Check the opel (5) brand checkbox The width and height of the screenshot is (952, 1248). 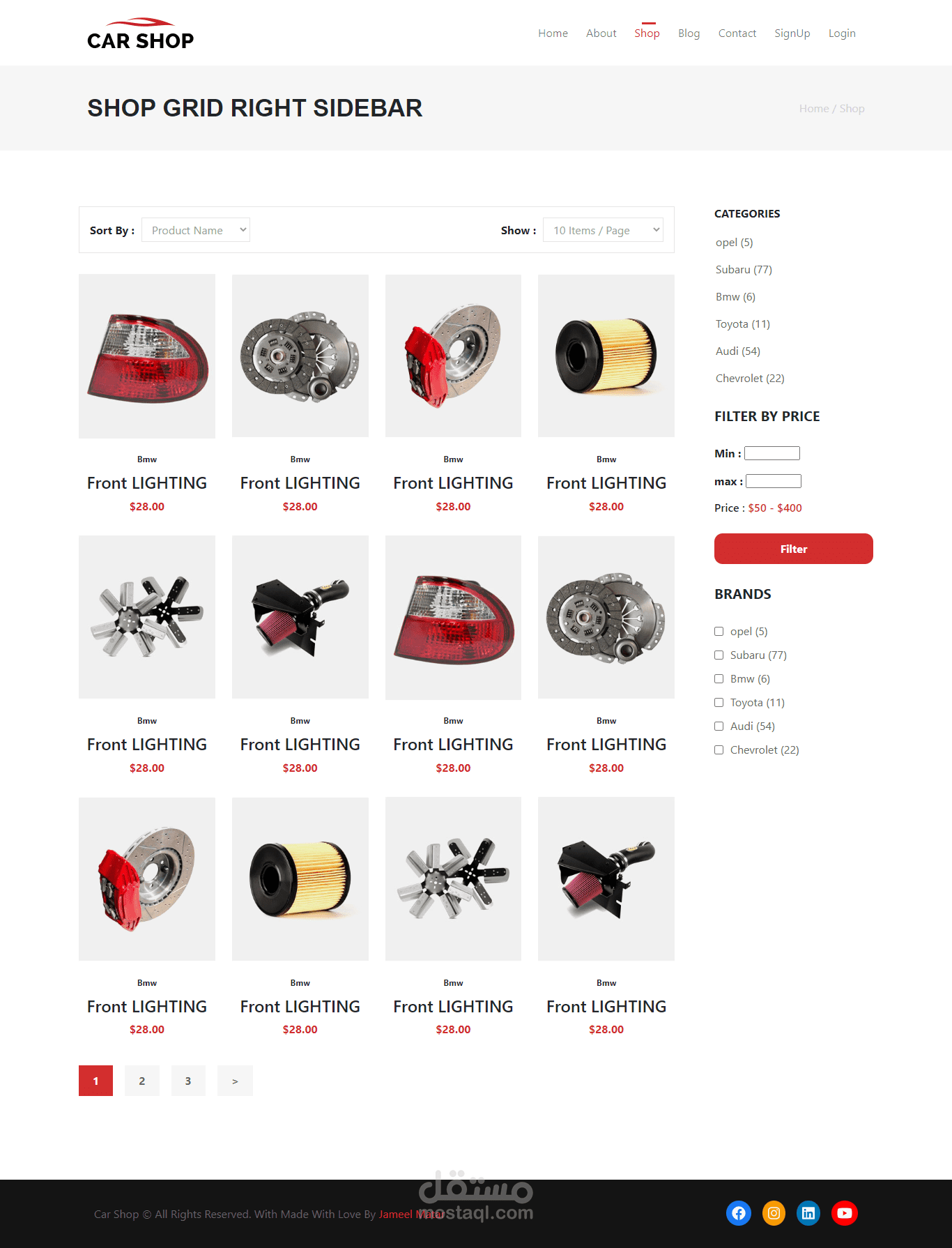click(x=719, y=632)
